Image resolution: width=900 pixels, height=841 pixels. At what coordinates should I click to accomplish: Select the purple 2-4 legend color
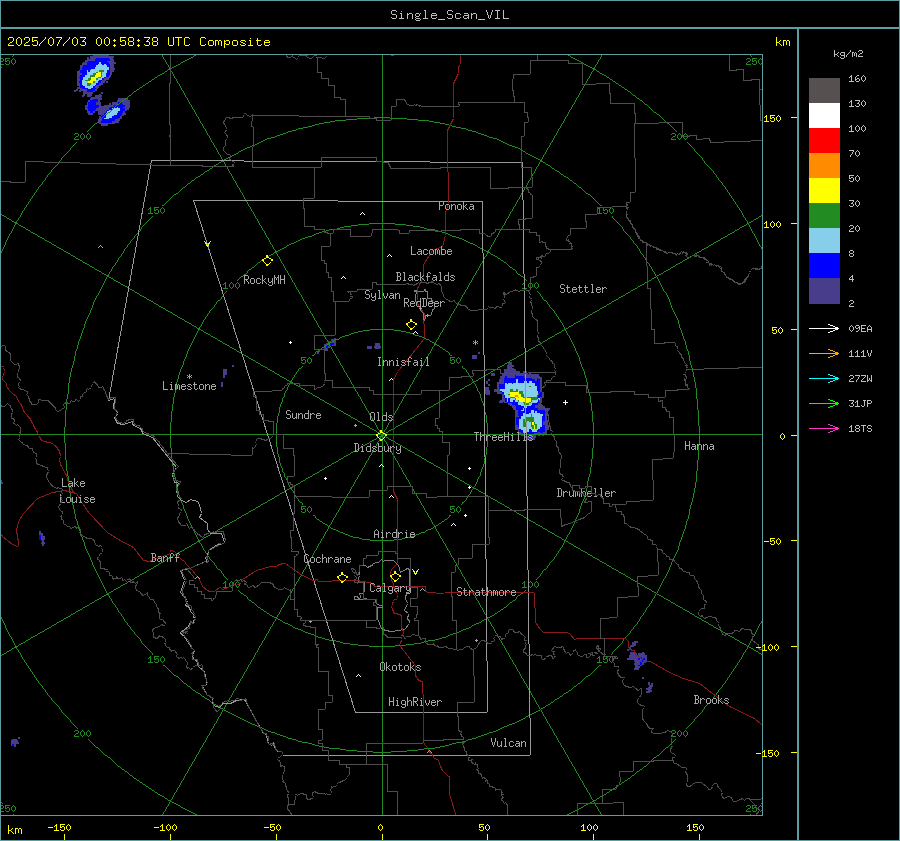coord(824,290)
